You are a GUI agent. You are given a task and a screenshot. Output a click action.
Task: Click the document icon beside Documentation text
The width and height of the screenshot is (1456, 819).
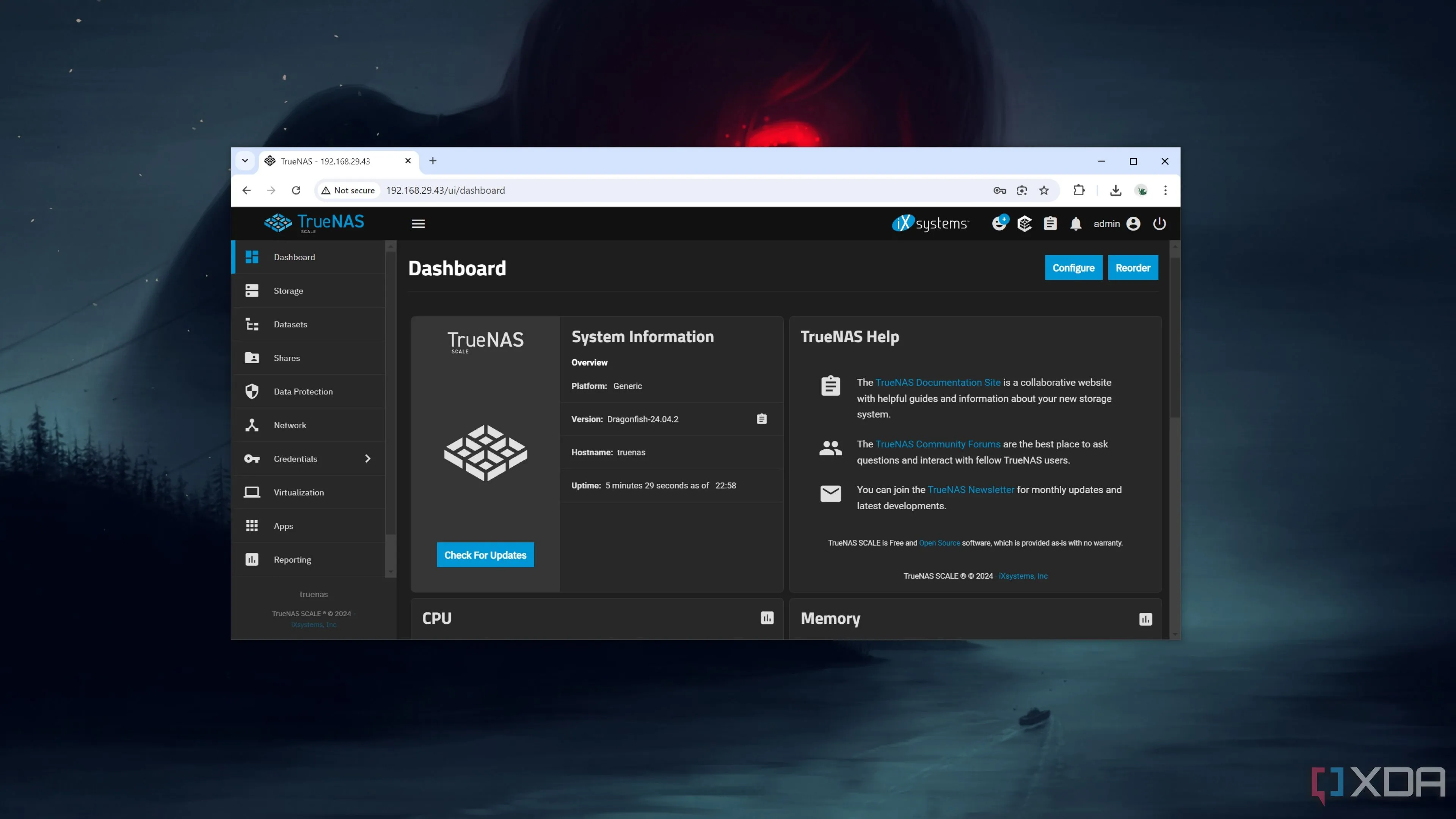click(830, 386)
